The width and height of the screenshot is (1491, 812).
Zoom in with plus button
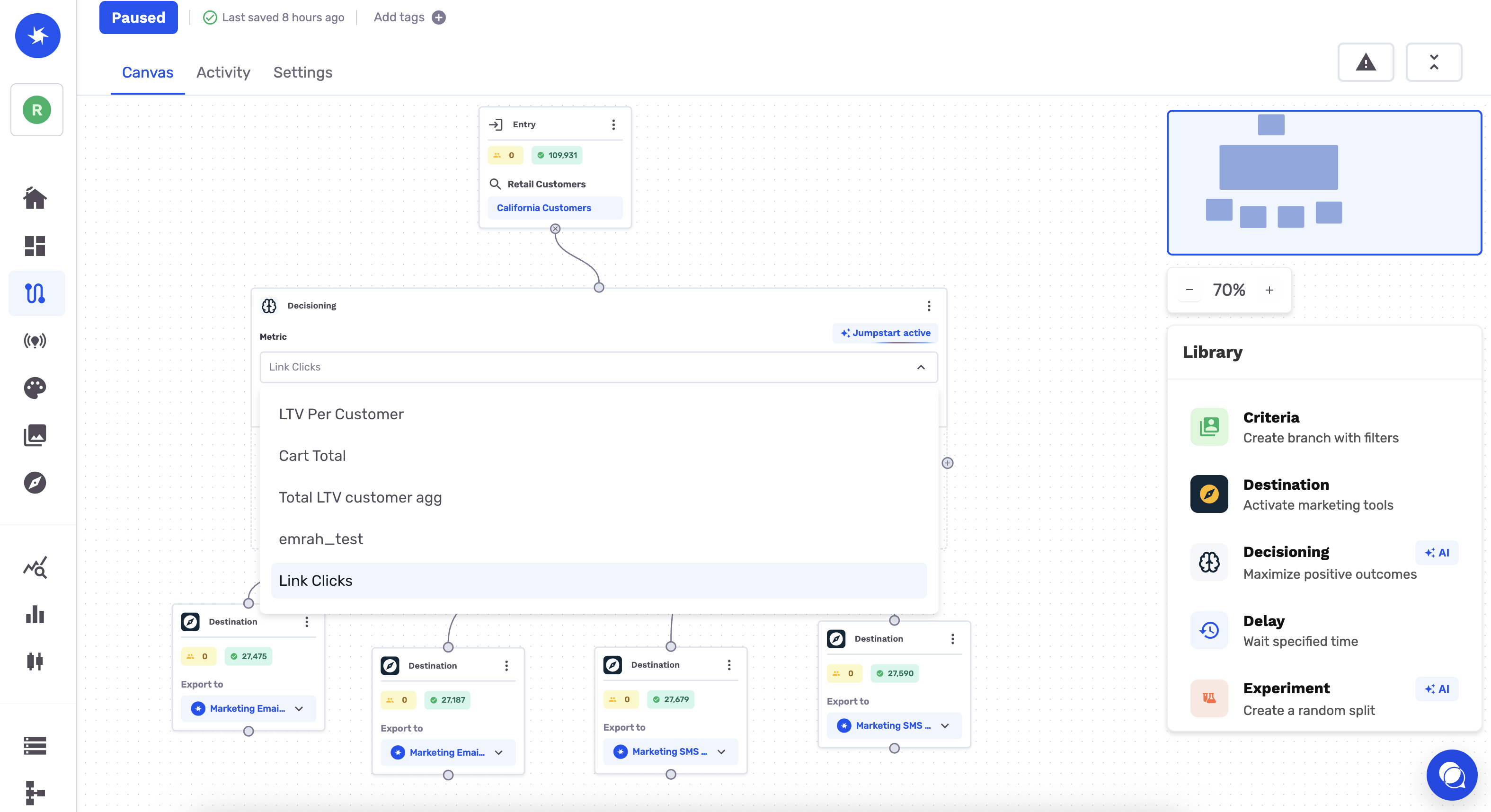1269,290
